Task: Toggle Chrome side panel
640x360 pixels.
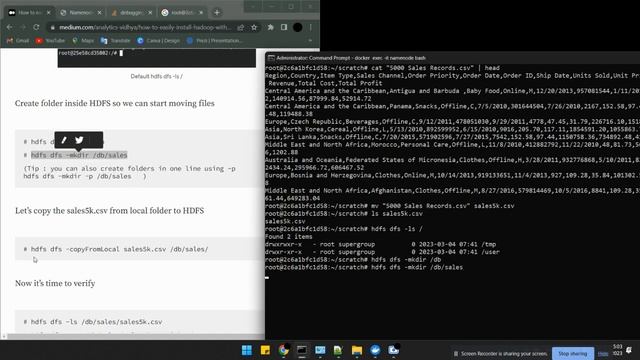Action: tap(284, 27)
